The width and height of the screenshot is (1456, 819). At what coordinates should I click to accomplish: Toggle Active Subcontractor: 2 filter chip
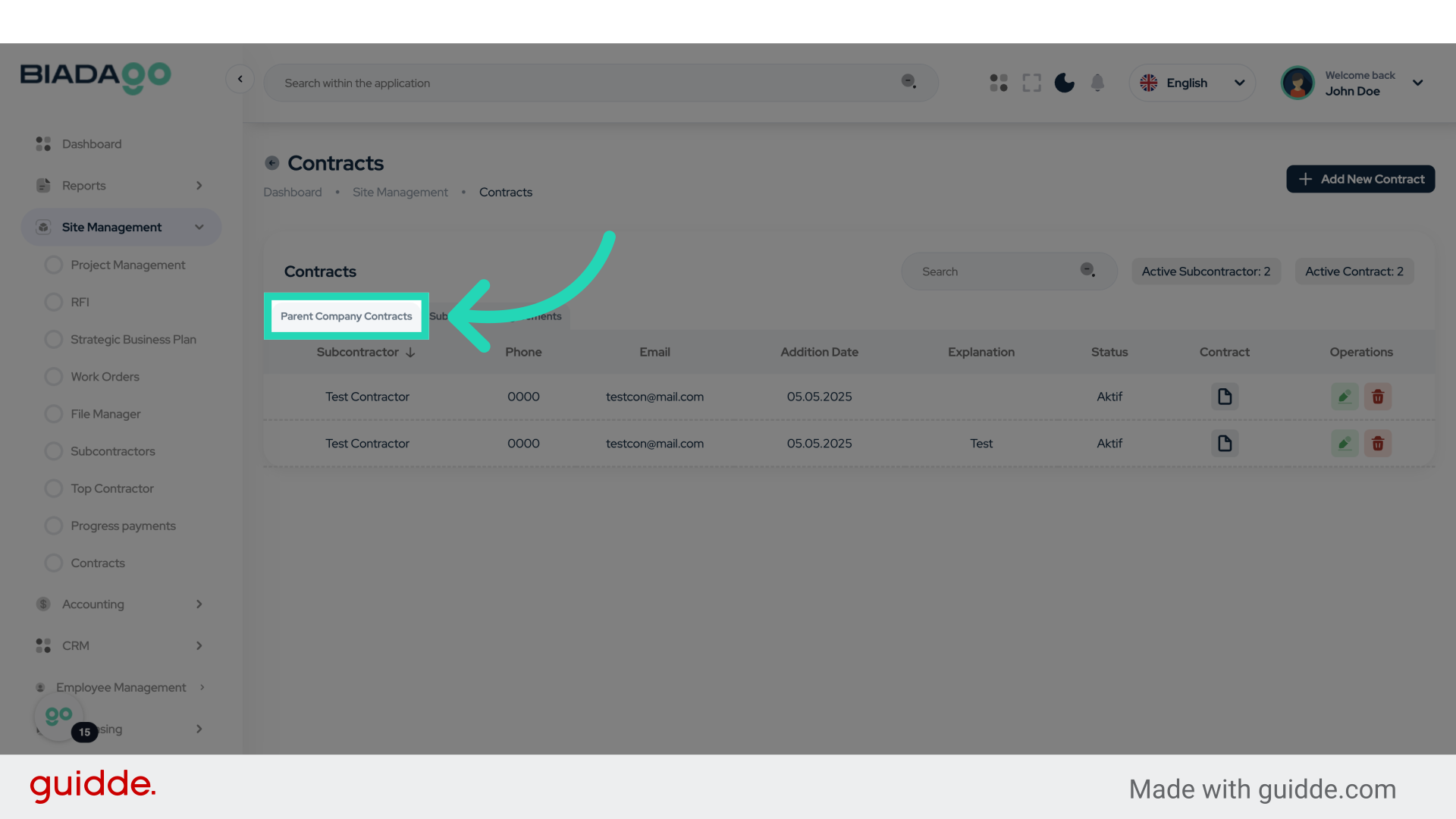click(1206, 271)
